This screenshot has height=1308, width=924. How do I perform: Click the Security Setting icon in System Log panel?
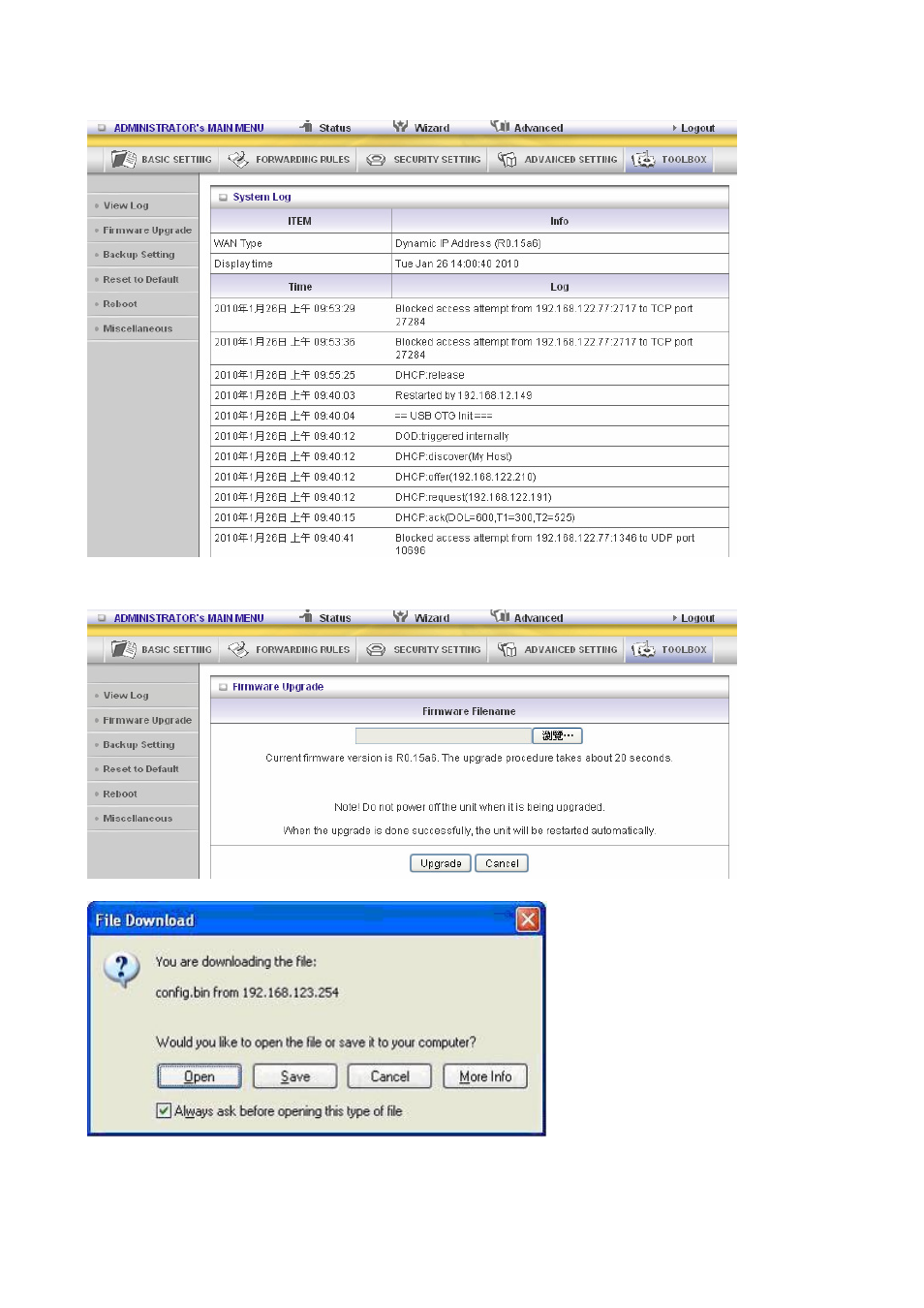click(376, 160)
